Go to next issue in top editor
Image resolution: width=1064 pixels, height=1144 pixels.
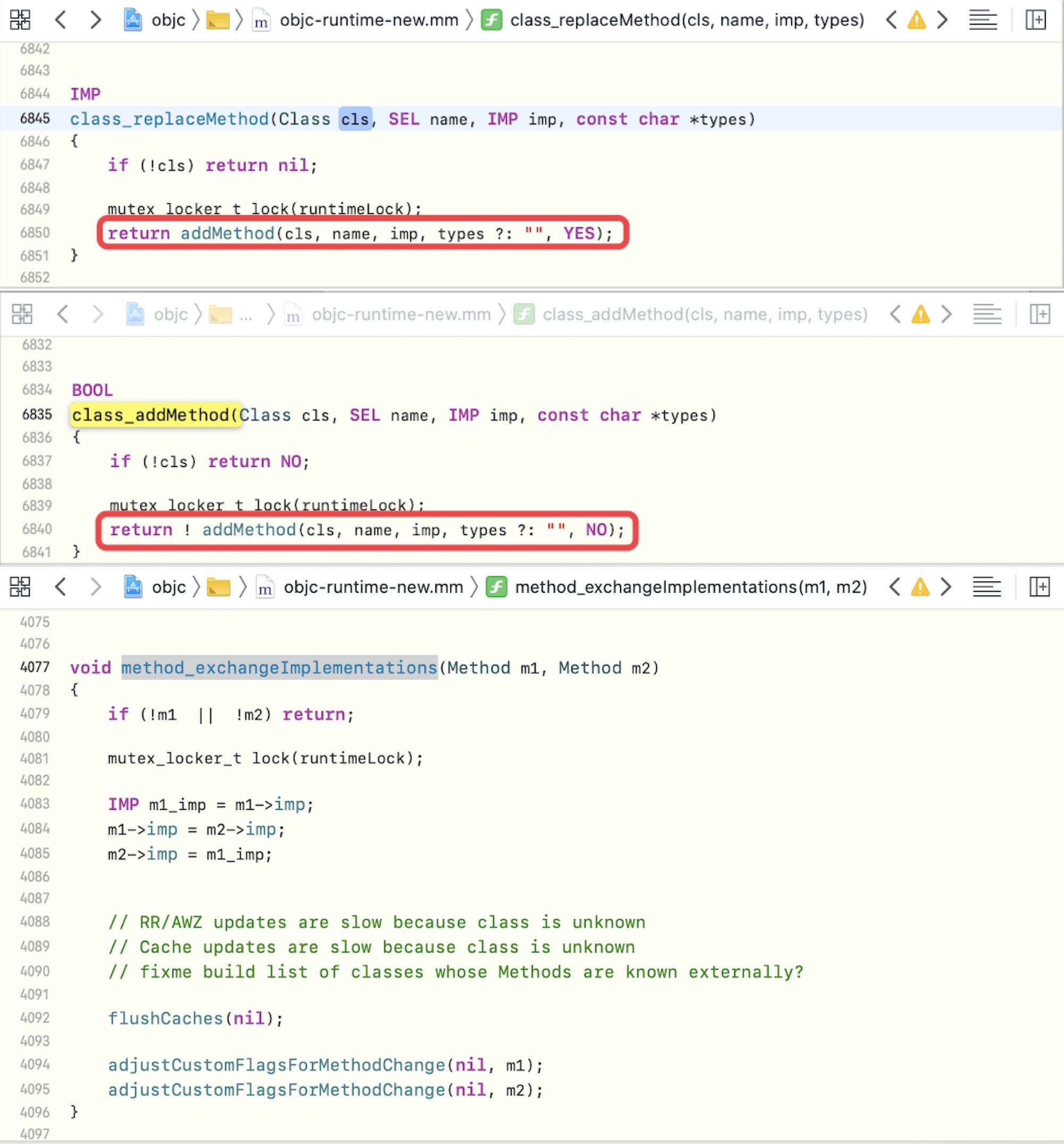(x=943, y=20)
